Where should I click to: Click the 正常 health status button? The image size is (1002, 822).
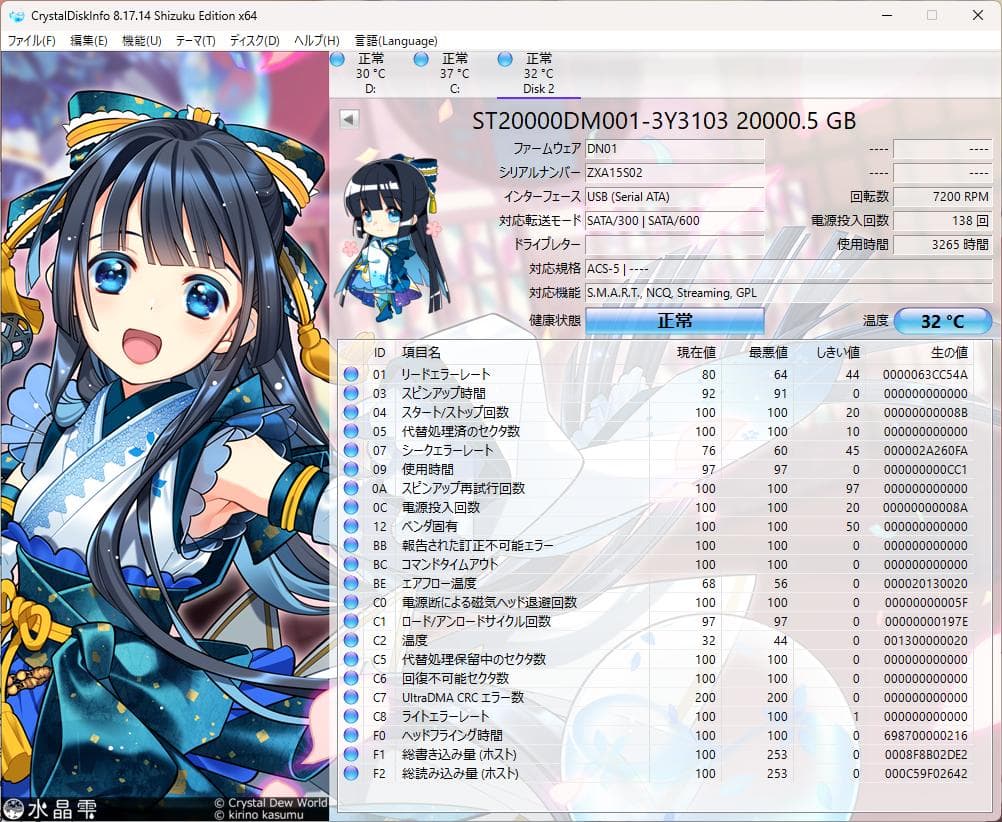pos(674,320)
